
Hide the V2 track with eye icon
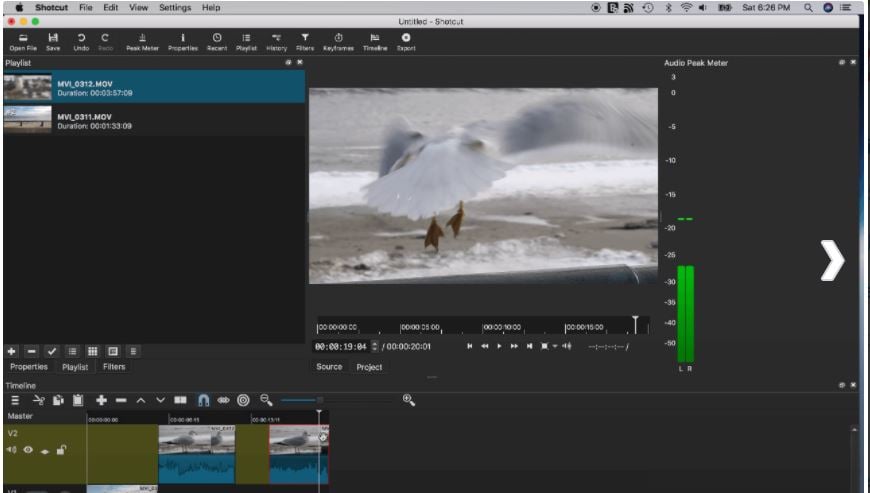[28, 450]
